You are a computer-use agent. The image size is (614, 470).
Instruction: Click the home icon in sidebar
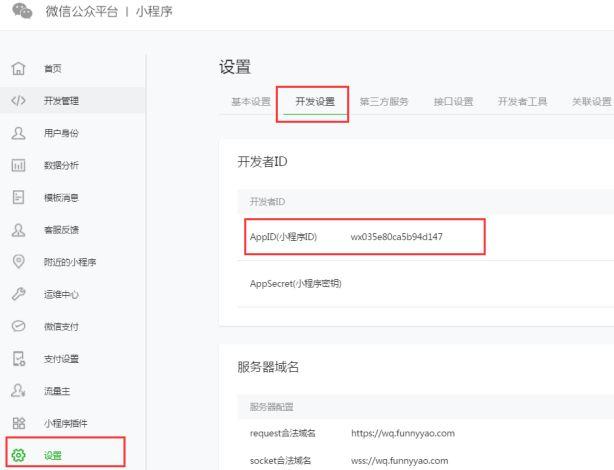point(18,68)
